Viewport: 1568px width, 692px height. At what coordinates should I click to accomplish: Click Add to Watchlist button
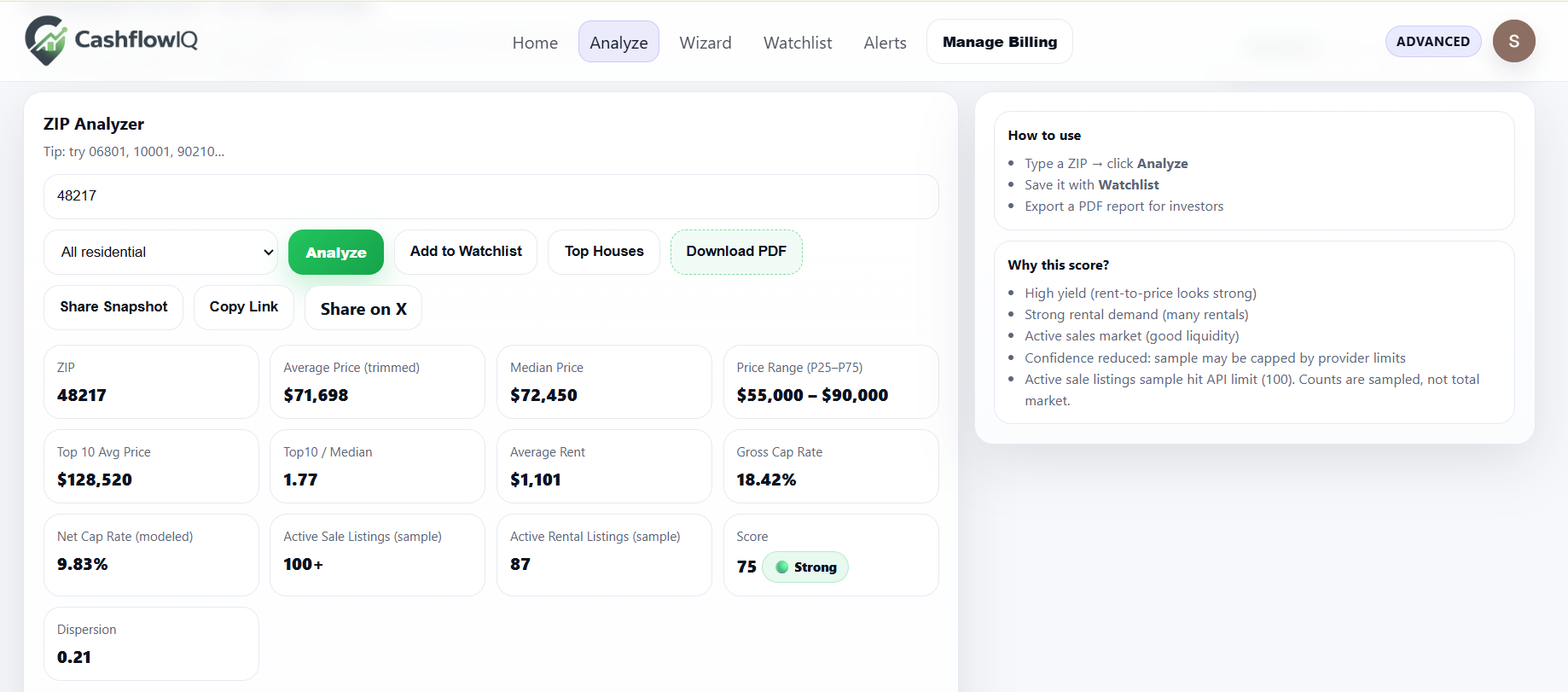click(x=466, y=252)
